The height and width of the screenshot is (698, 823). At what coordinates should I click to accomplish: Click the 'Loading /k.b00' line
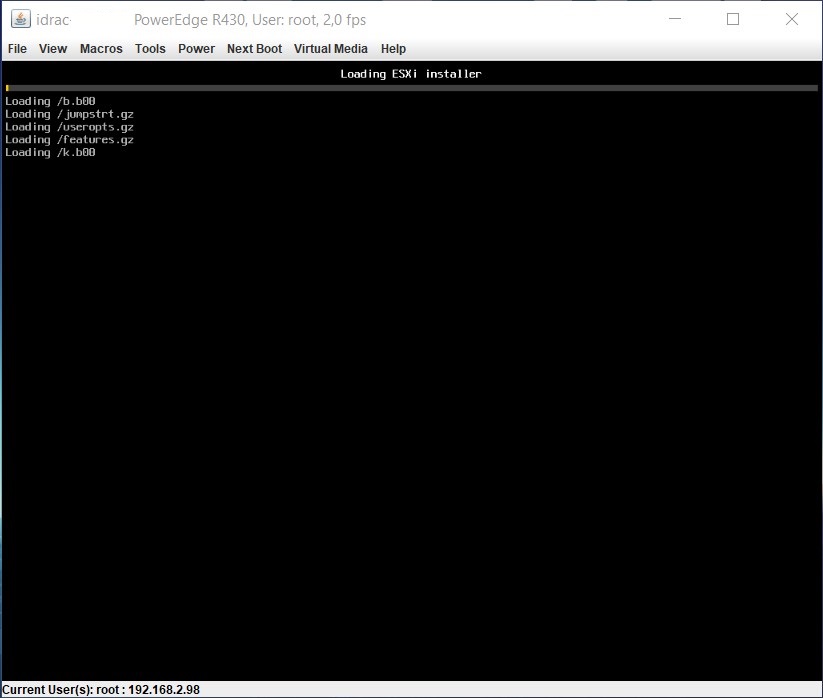[50, 152]
